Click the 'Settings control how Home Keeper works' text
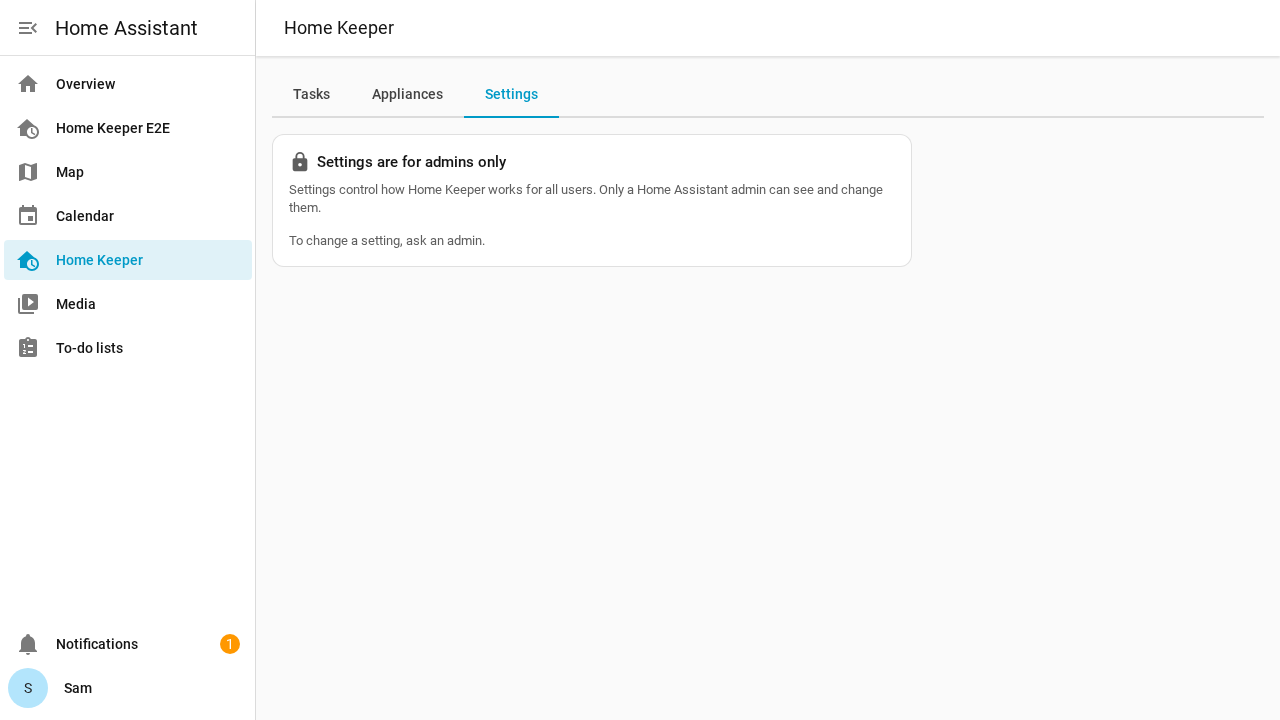This screenshot has width=1280, height=720. coord(586,199)
